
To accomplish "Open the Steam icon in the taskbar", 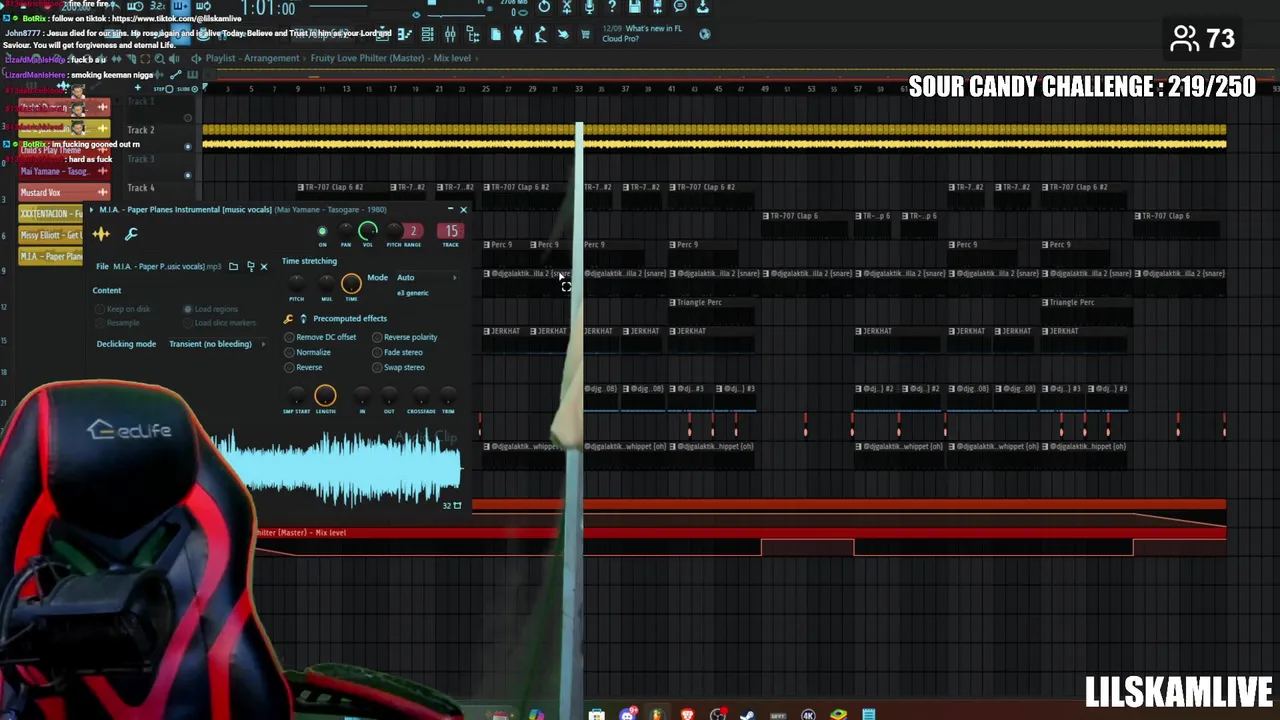I will point(747,714).
